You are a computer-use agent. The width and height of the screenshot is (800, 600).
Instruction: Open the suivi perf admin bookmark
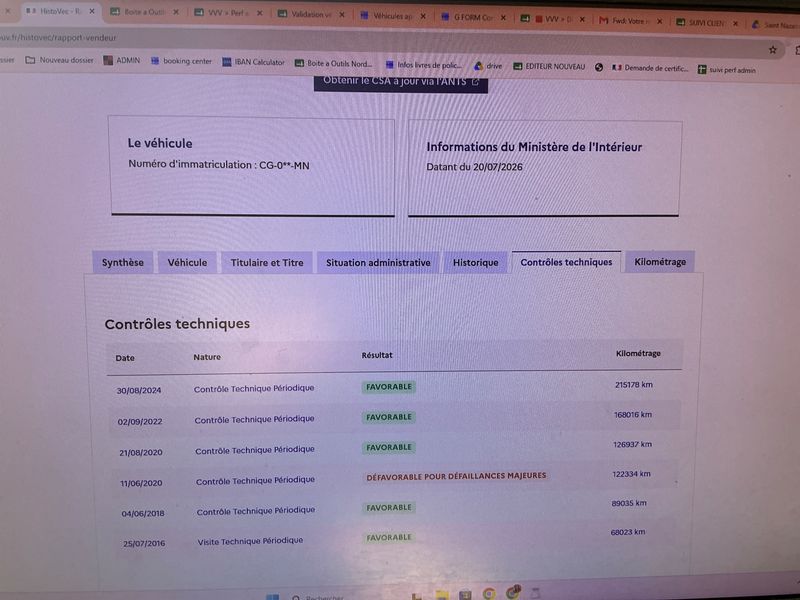(x=727, y=70)
